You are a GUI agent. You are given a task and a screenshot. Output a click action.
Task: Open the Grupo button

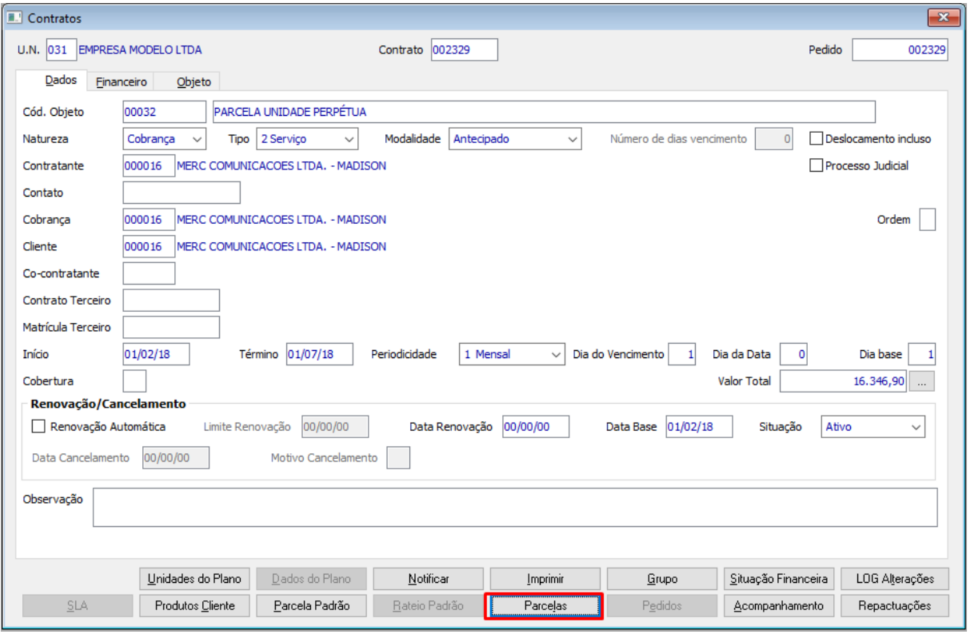click(662, 579)
